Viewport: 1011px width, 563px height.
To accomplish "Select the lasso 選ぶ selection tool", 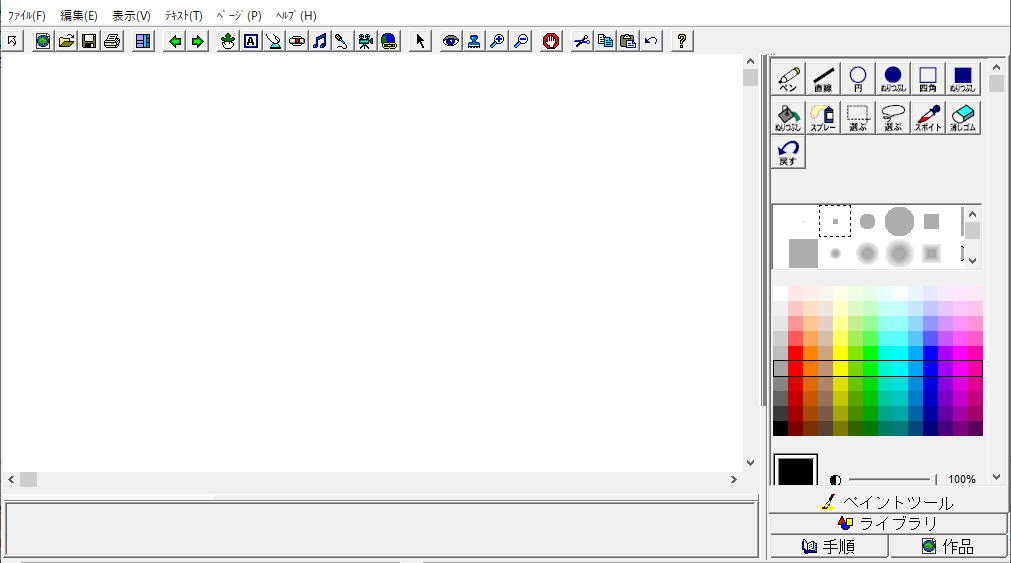I will pos(893,117).
